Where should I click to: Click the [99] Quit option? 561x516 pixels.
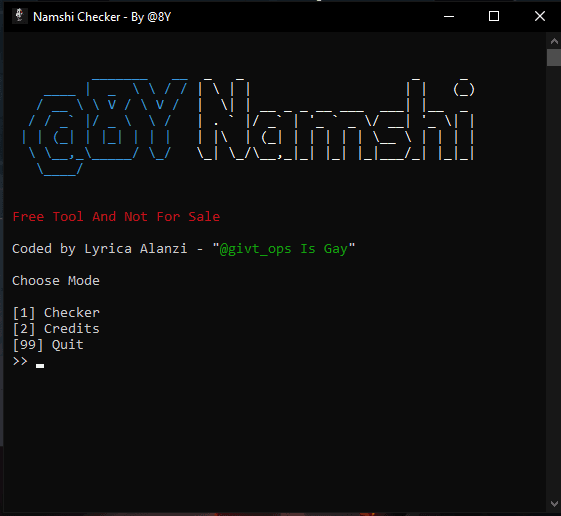click(48, 345)
